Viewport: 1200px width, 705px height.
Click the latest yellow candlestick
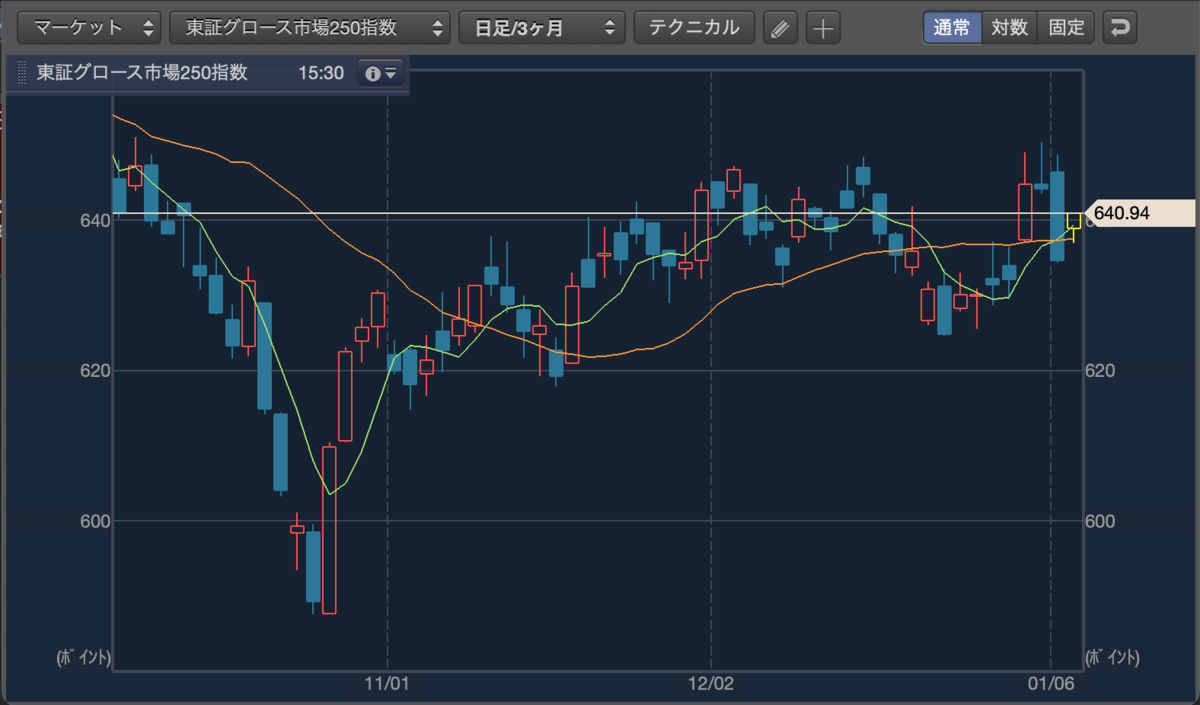click(x=1074, y=221)
